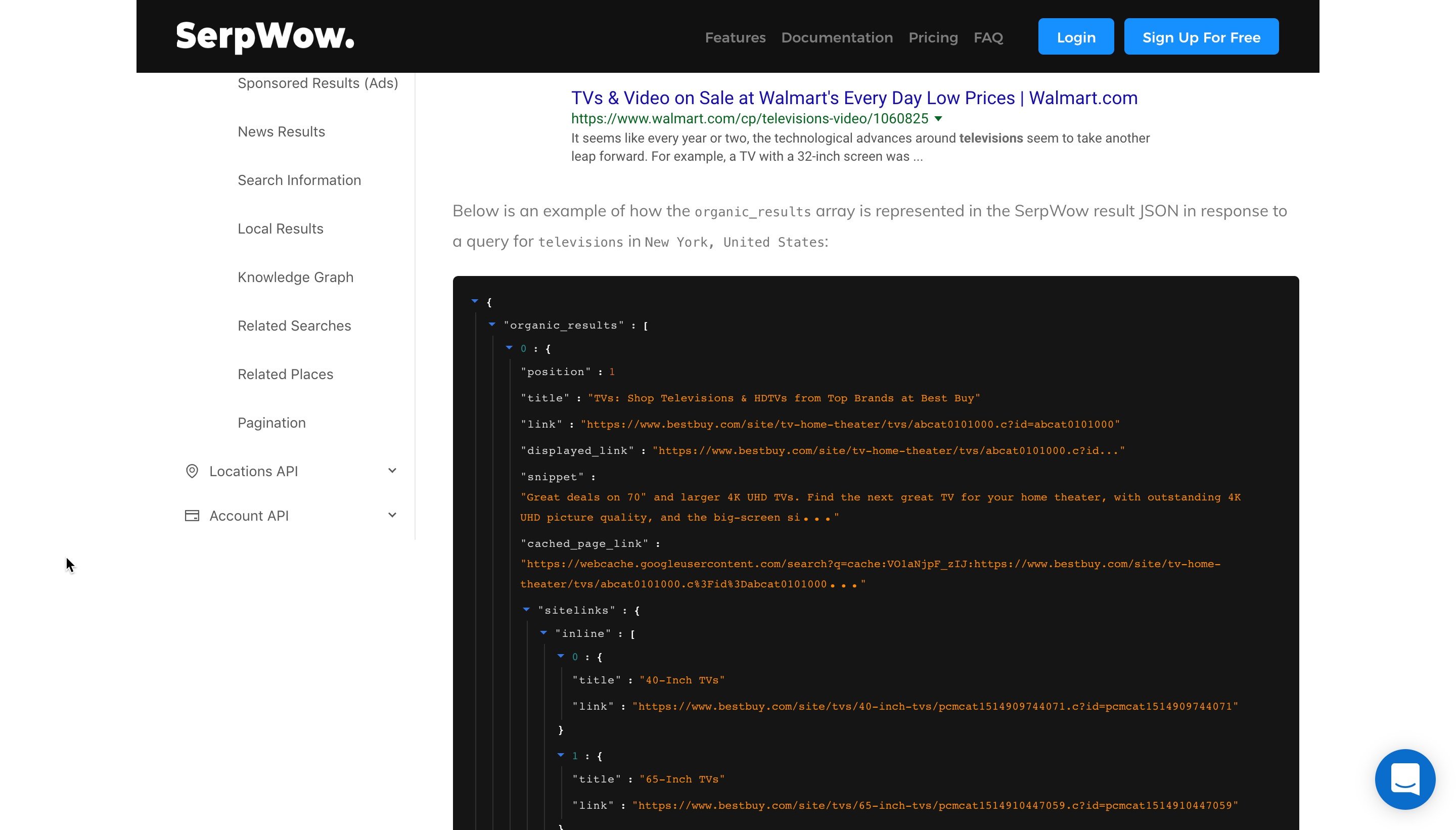Click the walmart.com green URL text
Screen dimensions: 1456x830
[x=750, y=119]
